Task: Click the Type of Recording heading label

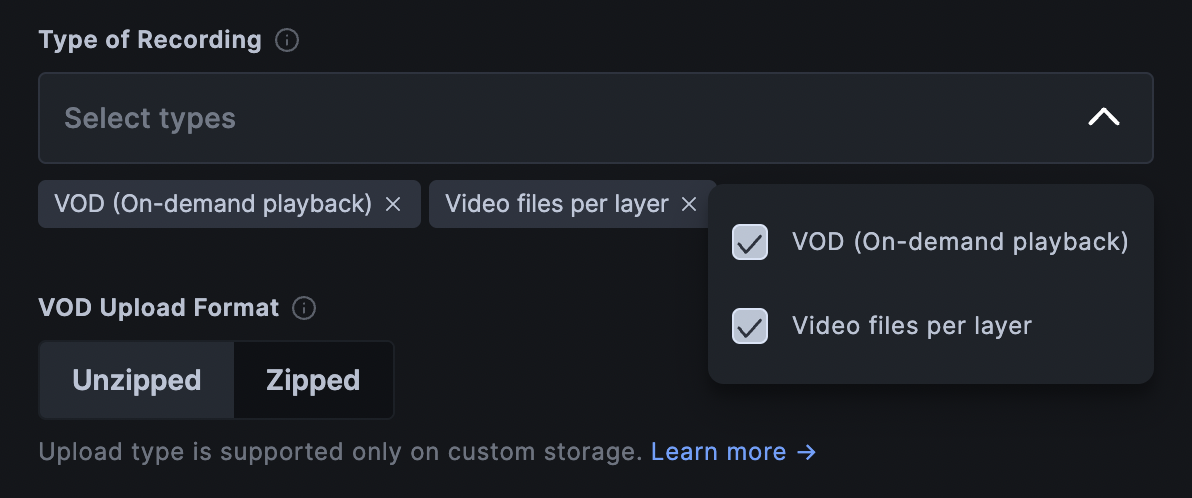Action: (x=150, y=41)
